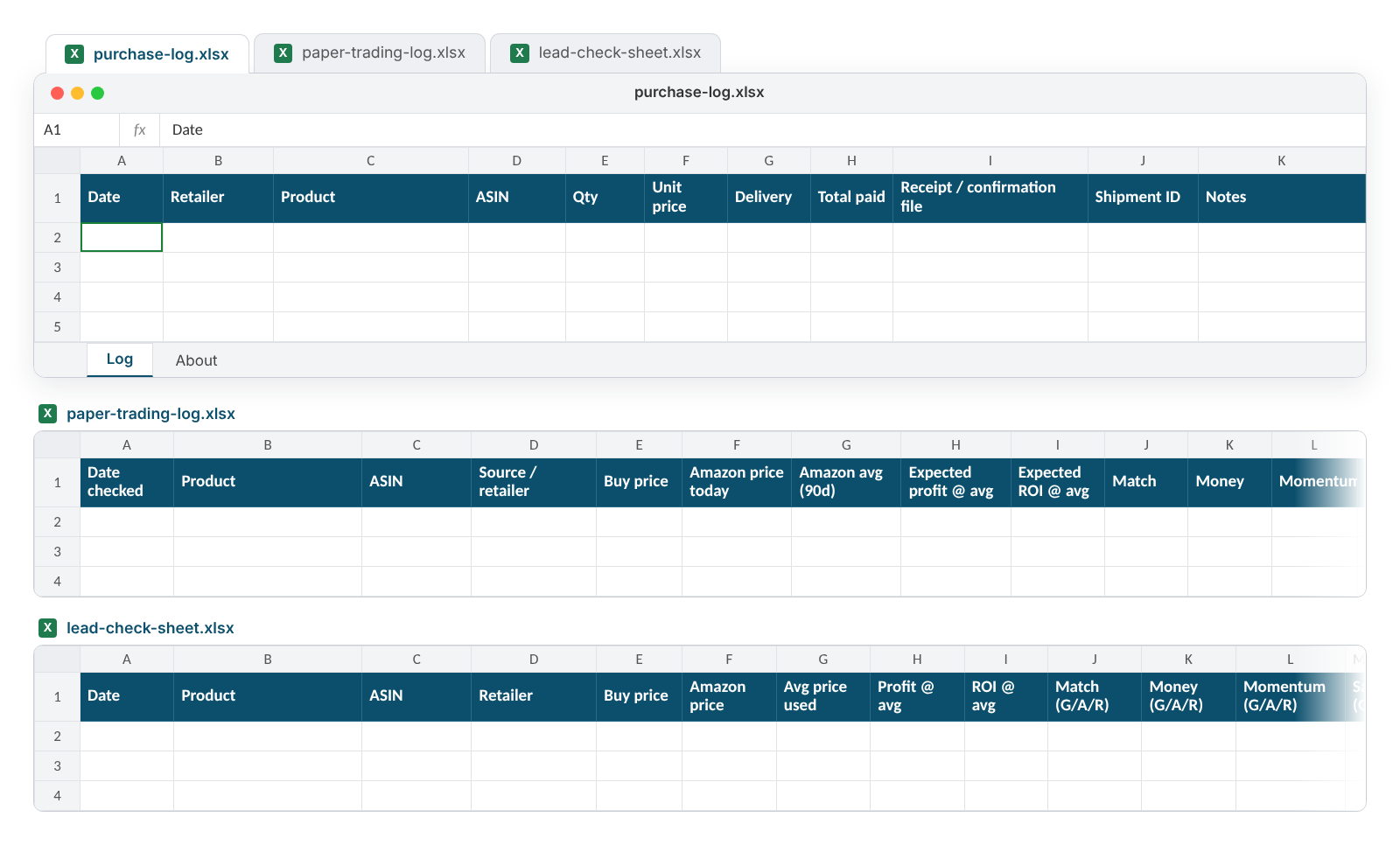Viewport: 1400px width, 845px height.
Task: Click Momentum (G/A/R) header cell
Action: click(x=1291, y=696)
